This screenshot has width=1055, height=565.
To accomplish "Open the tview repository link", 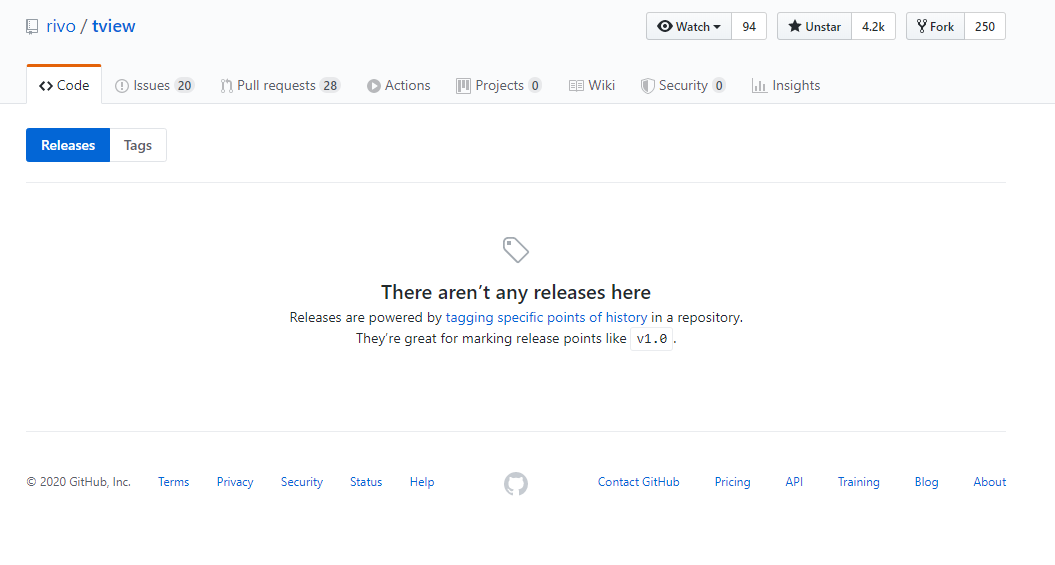I will (x=114, y=26).
